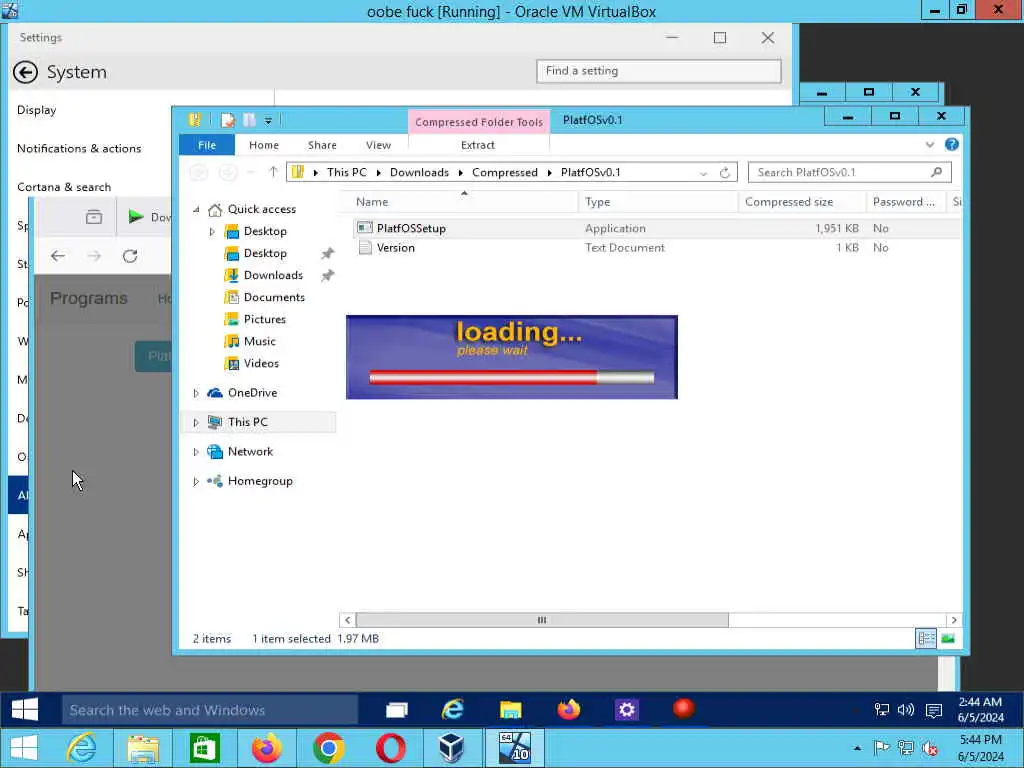Go back in the Settings window
The height and width of the screenshot is (768, 1024).
click(x=25, y=72)
